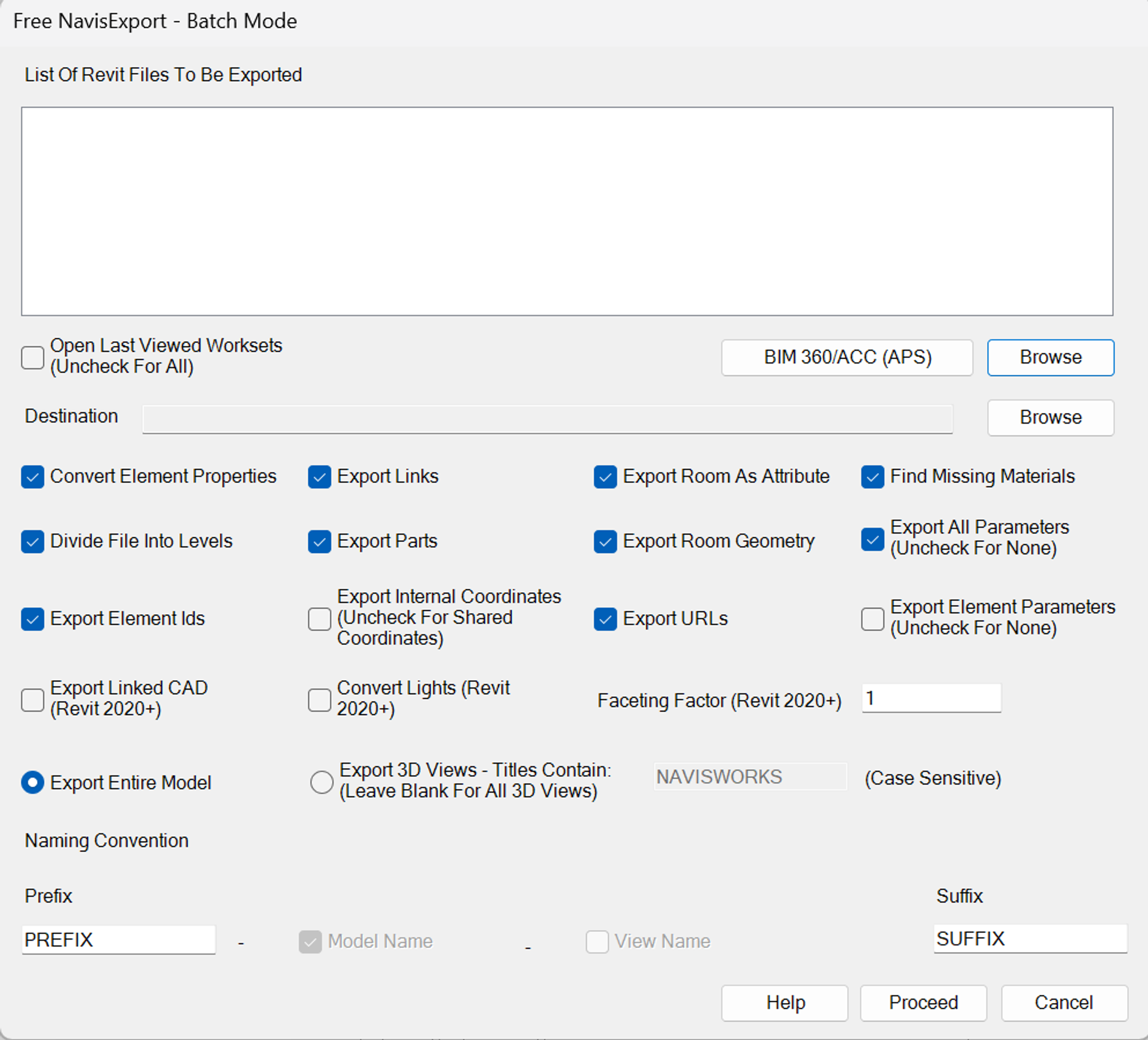Uncheck Convert Element Properties
The height and width of the screenshot is (1040, 1148).
click(33, 476)
